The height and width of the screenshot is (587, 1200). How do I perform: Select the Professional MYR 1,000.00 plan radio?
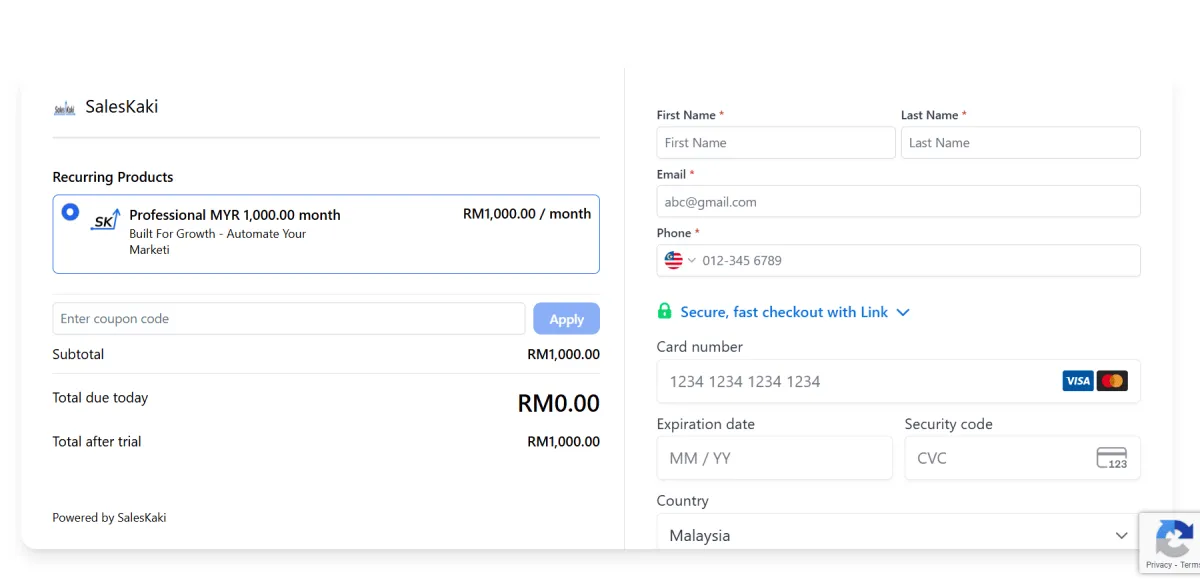(70, 212)
